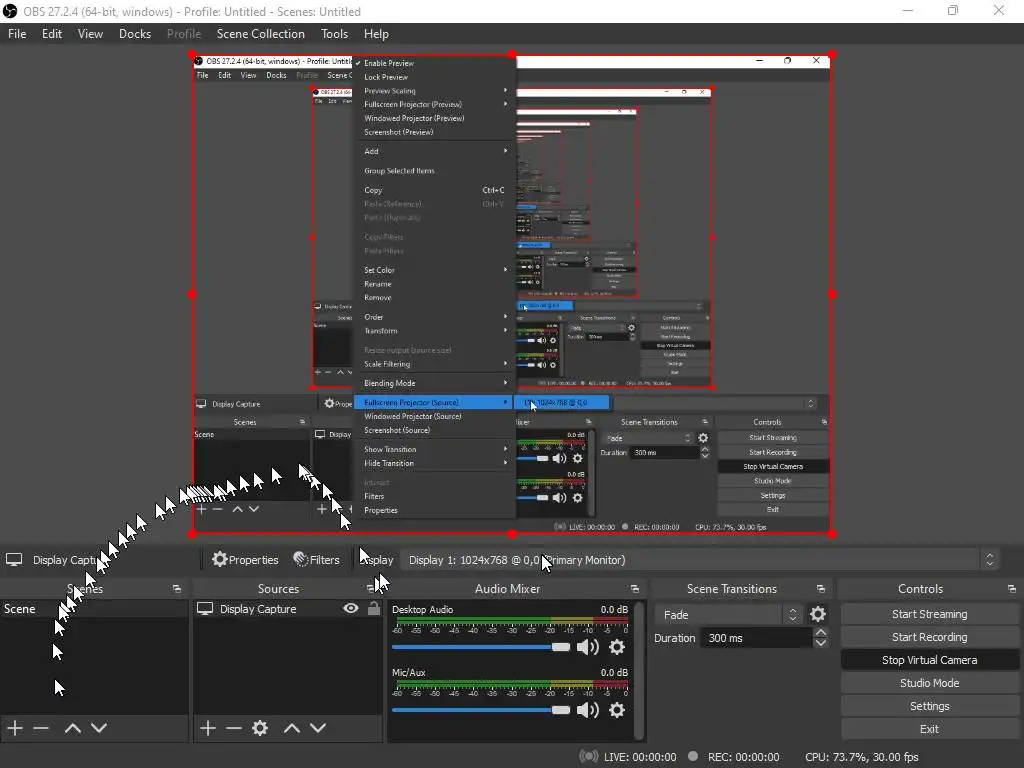Click the CPU: 73.7%, 30.00 fps status
1024x768 pixels.
point(861,757)
